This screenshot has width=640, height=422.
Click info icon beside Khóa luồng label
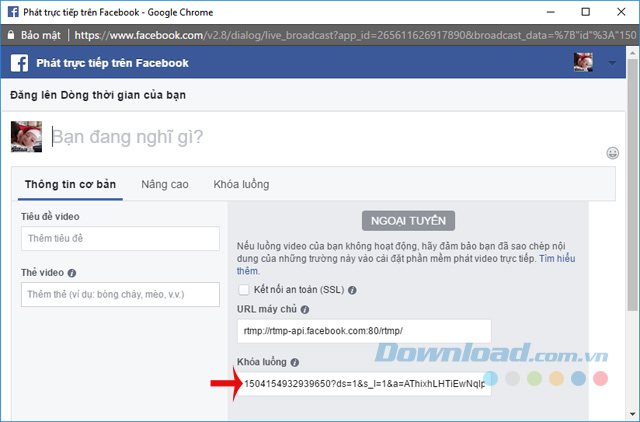point(295,362)
